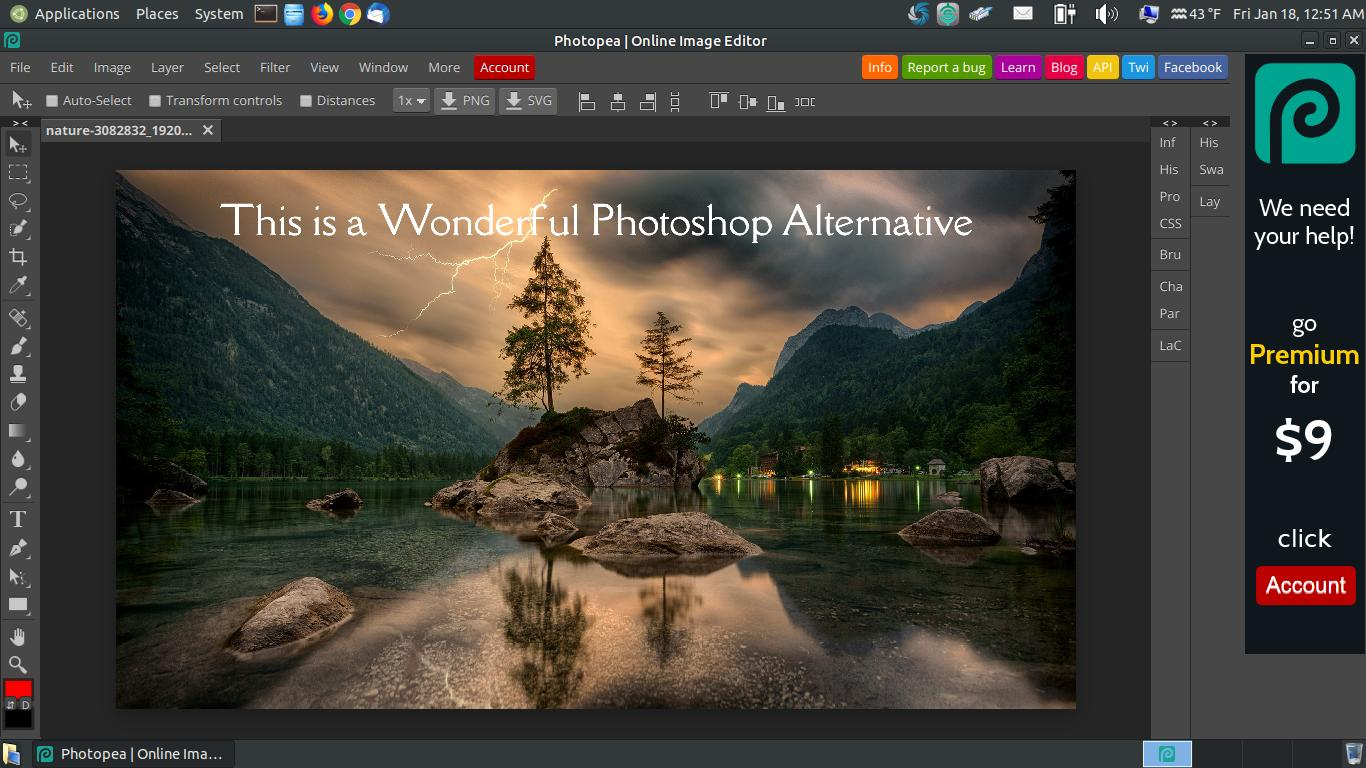Open the 1x zoom dropdown

[409, 100]
